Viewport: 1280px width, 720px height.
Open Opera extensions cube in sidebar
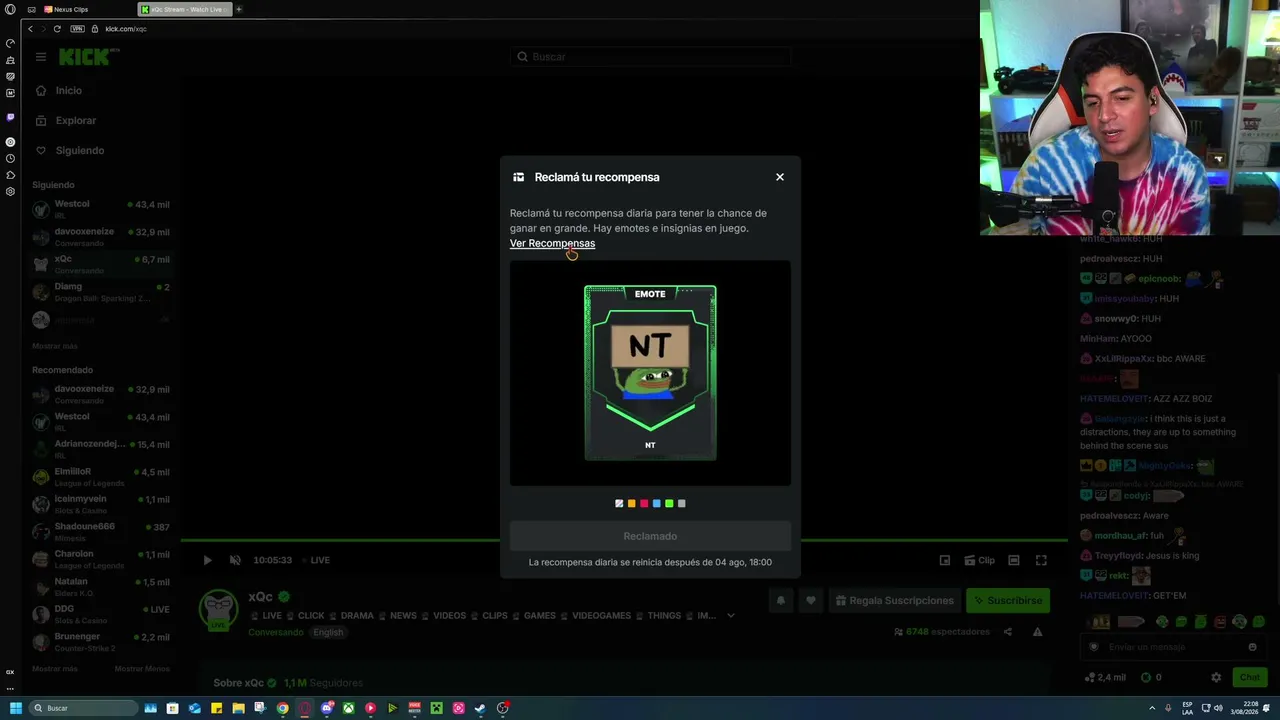click(10, 175)
